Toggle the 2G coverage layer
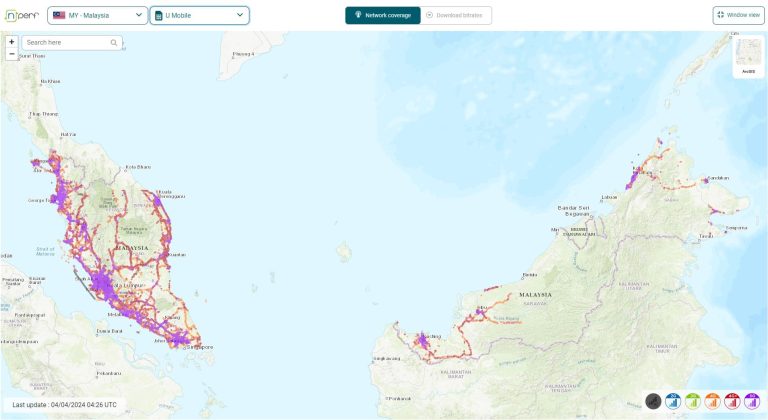768x420 pixels. tap(674, 401)
